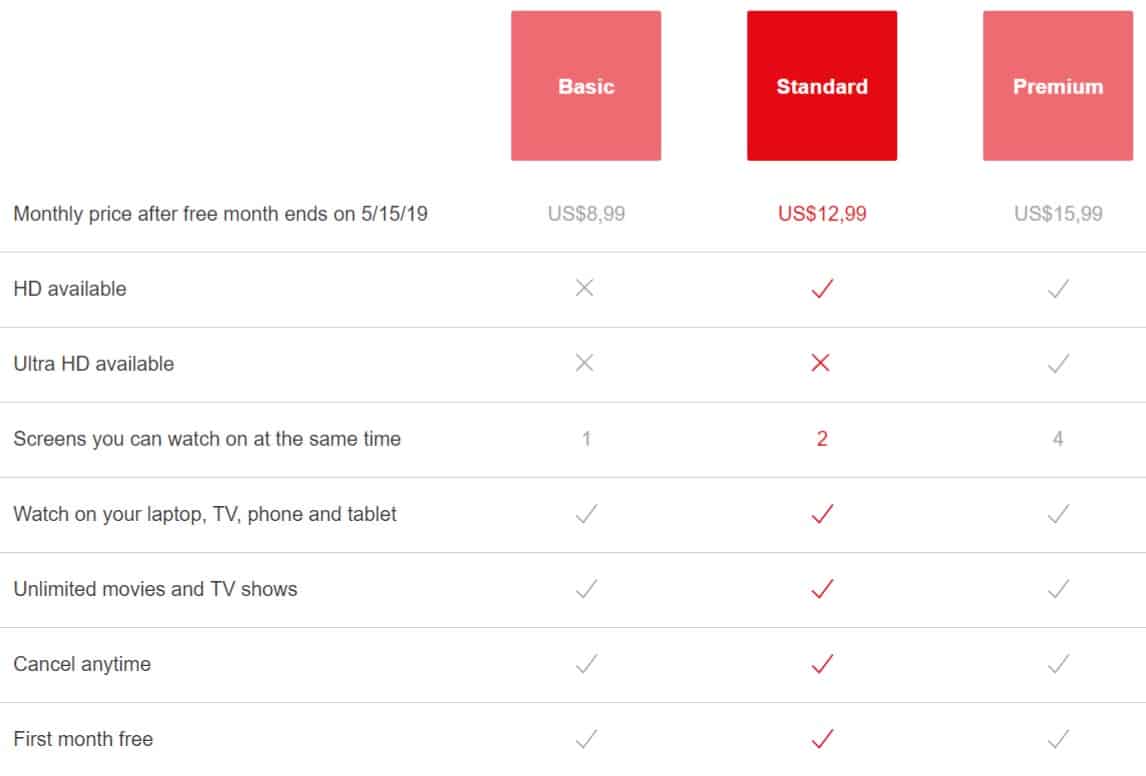Image resolution: width=1146 pixels, height=776 pixels.
Task: Click the US$8,99 Basic price link
Action: [585, 212]
